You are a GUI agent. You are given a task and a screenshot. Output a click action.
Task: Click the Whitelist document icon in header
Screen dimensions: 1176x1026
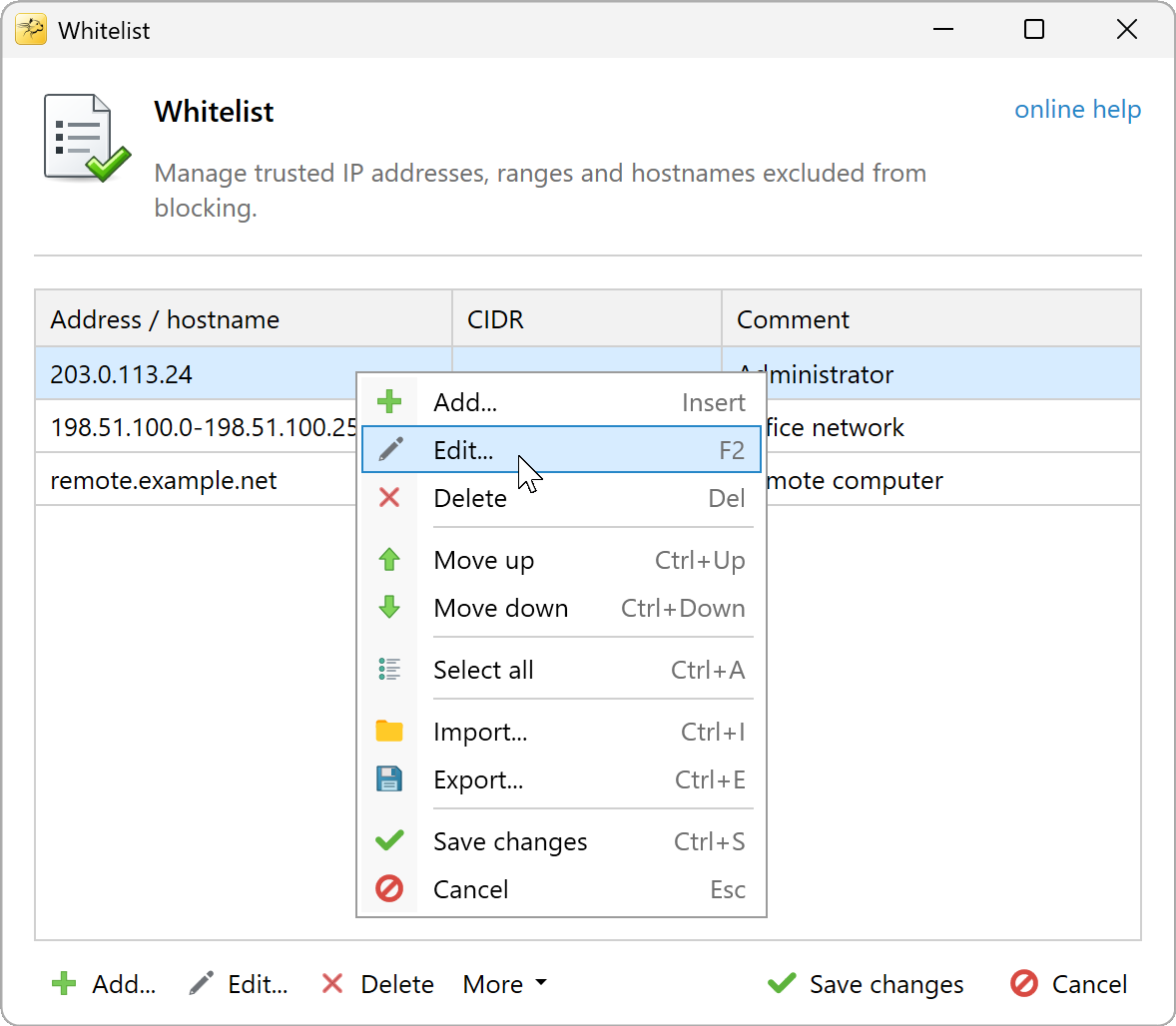pyautogui.click(x=87, y=138)
